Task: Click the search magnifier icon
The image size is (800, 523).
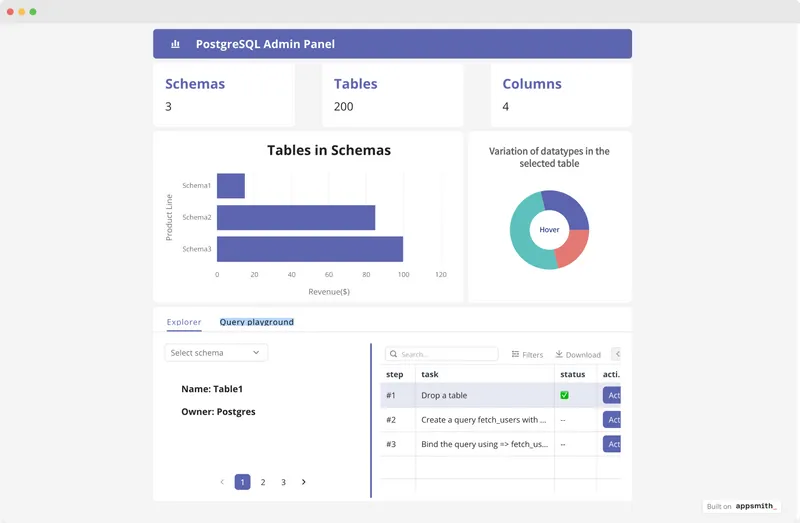Action: pos(393,354)
